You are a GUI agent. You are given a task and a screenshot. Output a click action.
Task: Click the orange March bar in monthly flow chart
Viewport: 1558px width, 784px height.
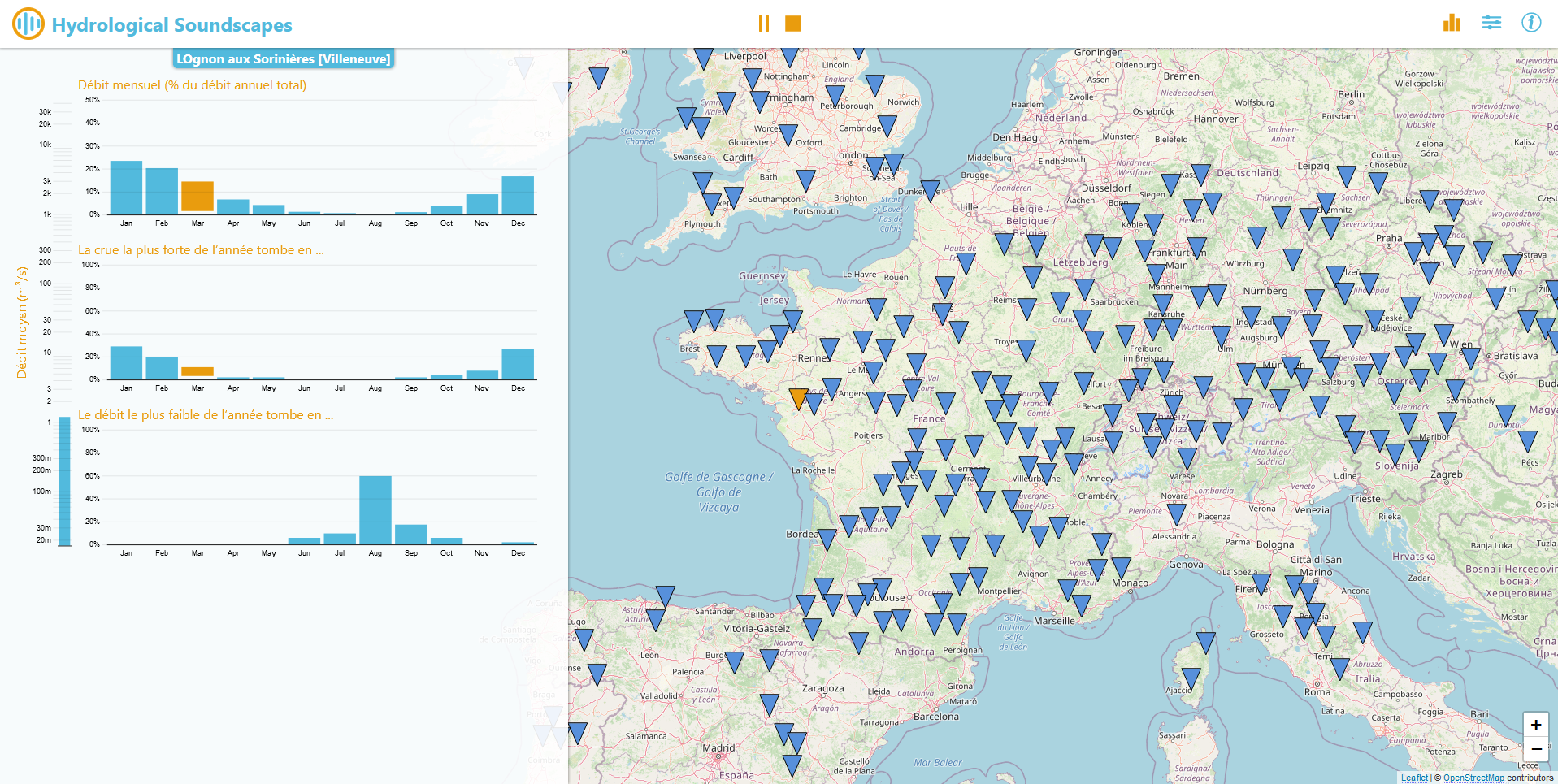click(x=197, y=197)
